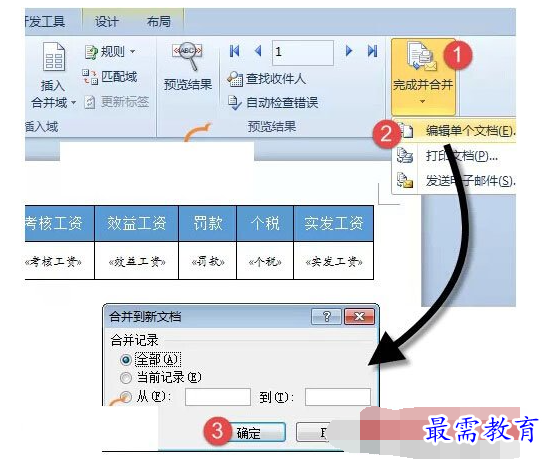Screen dimensions: 547x461
Task: Click 自动检查错误 auto check errors
Action: 273,103
